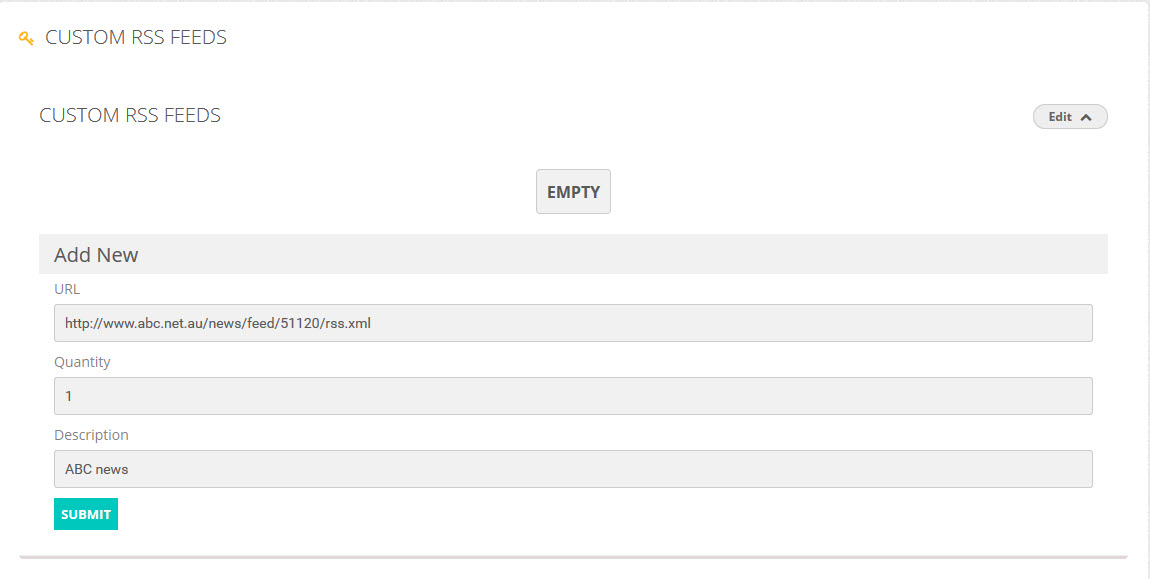This screenshot has width=1150, height=579.
Task: Click the URL field label
Action: coord(67,289)
